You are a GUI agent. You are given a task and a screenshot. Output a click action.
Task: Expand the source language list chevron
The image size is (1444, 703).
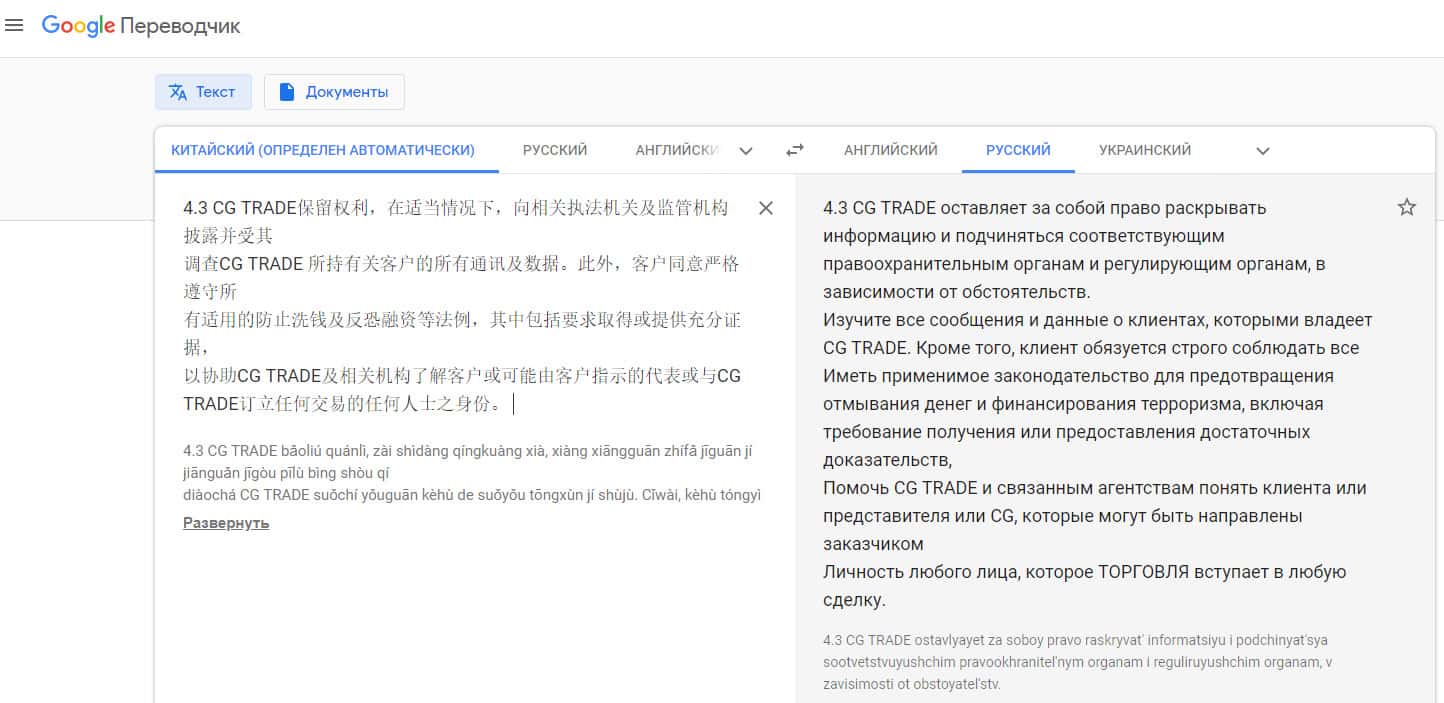(x=745, y=151)
